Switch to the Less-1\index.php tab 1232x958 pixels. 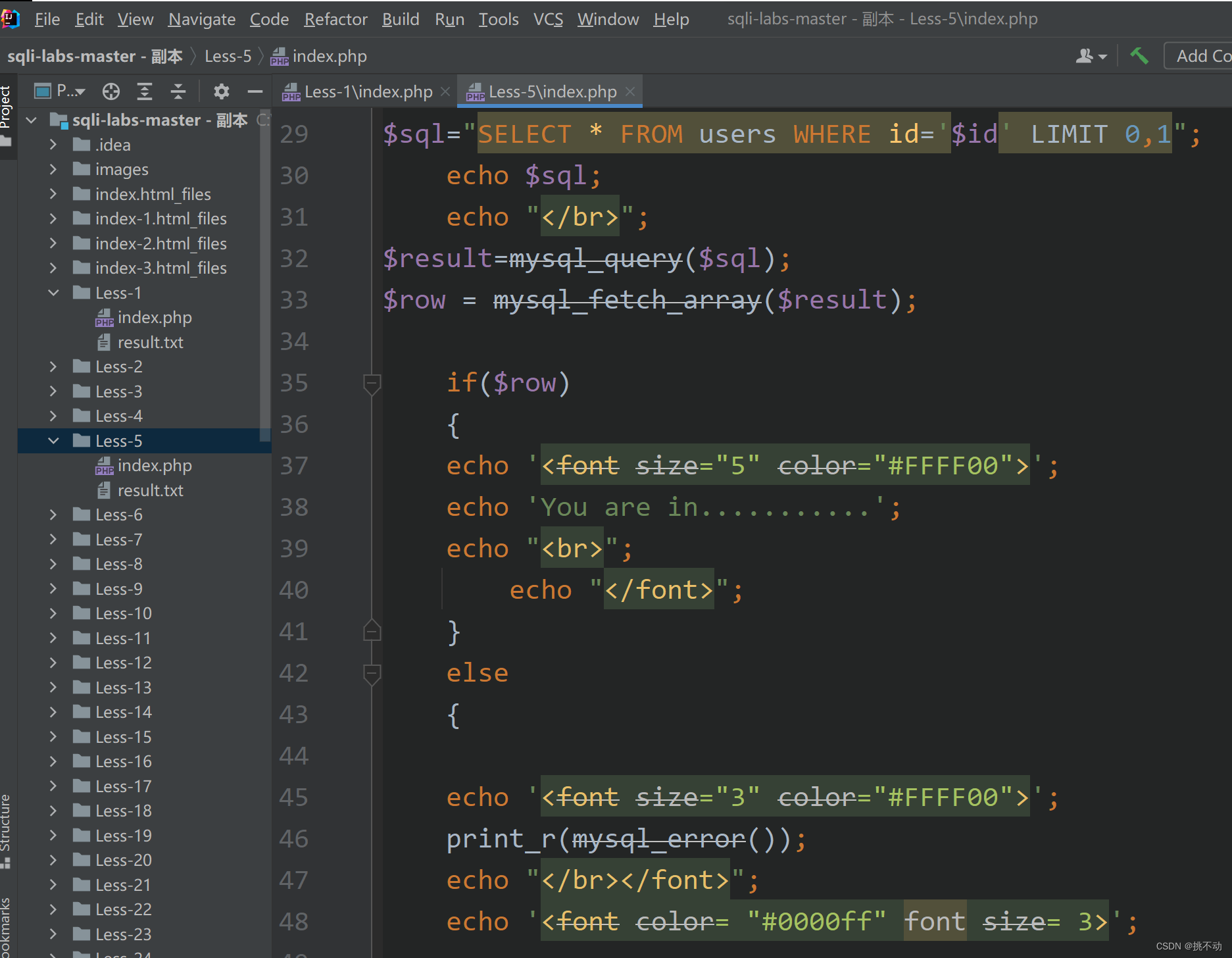[x=367, y=91]
